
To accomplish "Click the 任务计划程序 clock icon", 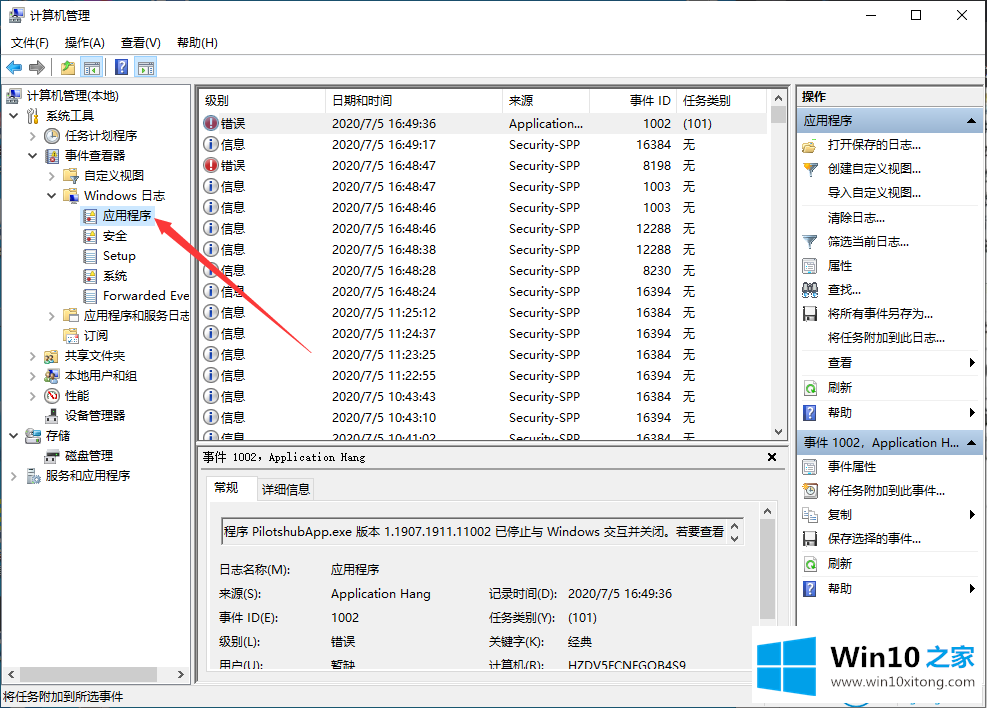I will click(x=52, y=136).
